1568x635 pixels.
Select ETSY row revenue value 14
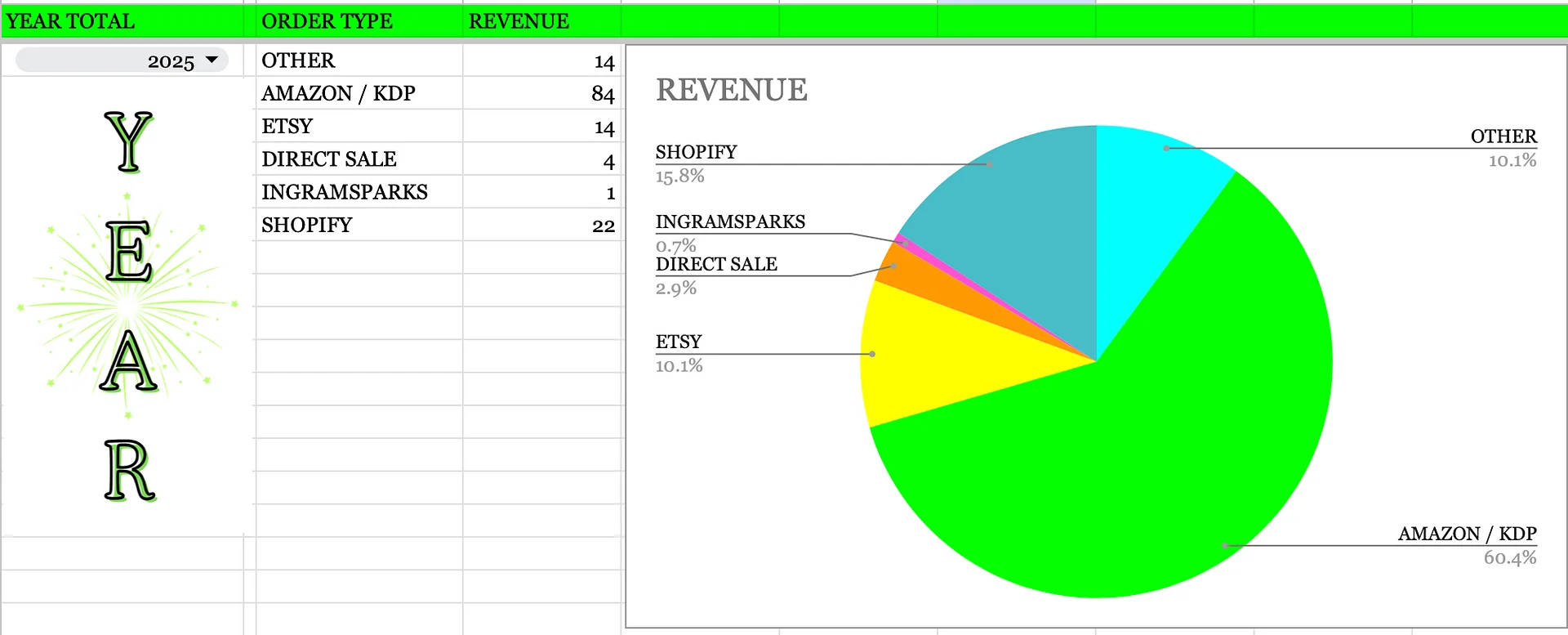(x=542, y=126)
